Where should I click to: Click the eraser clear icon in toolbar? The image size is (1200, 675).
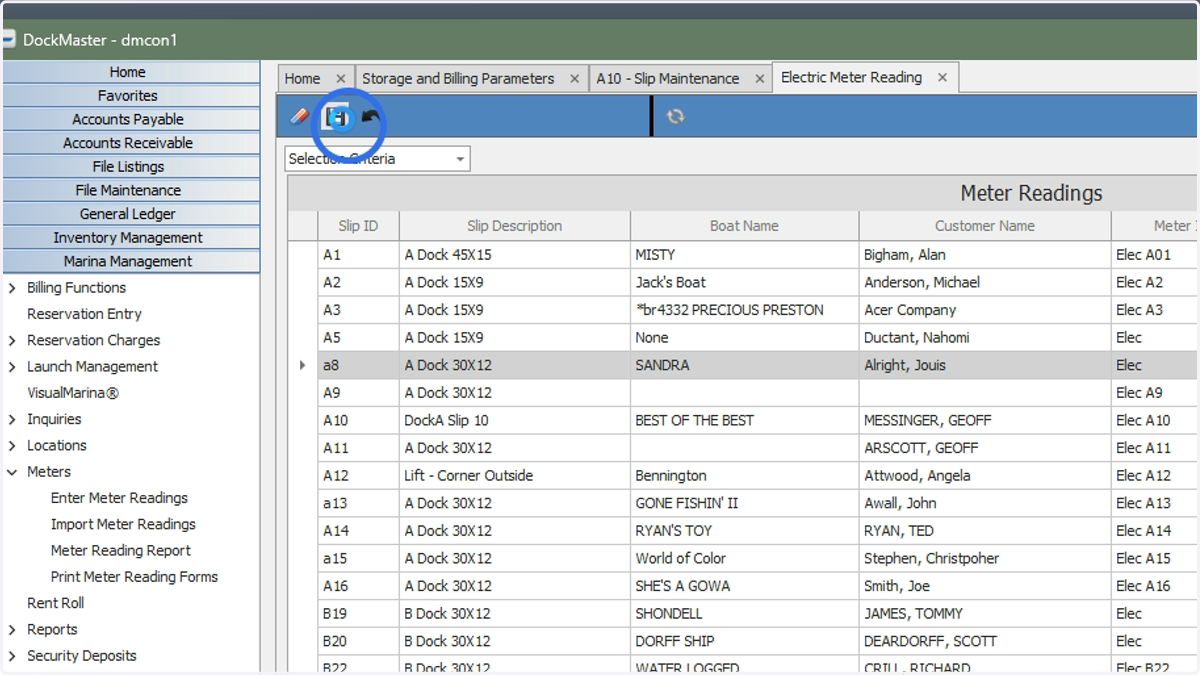click(299, 117)
